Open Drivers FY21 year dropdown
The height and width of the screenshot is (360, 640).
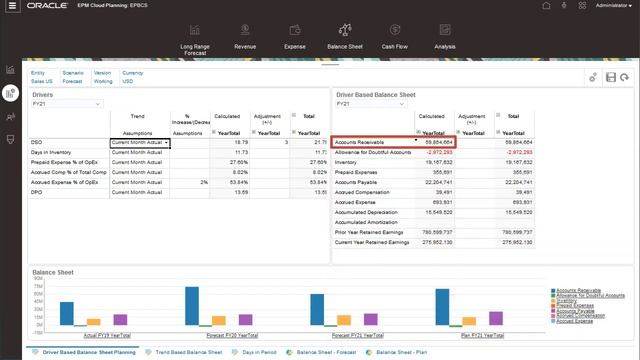tap(67, 104)
